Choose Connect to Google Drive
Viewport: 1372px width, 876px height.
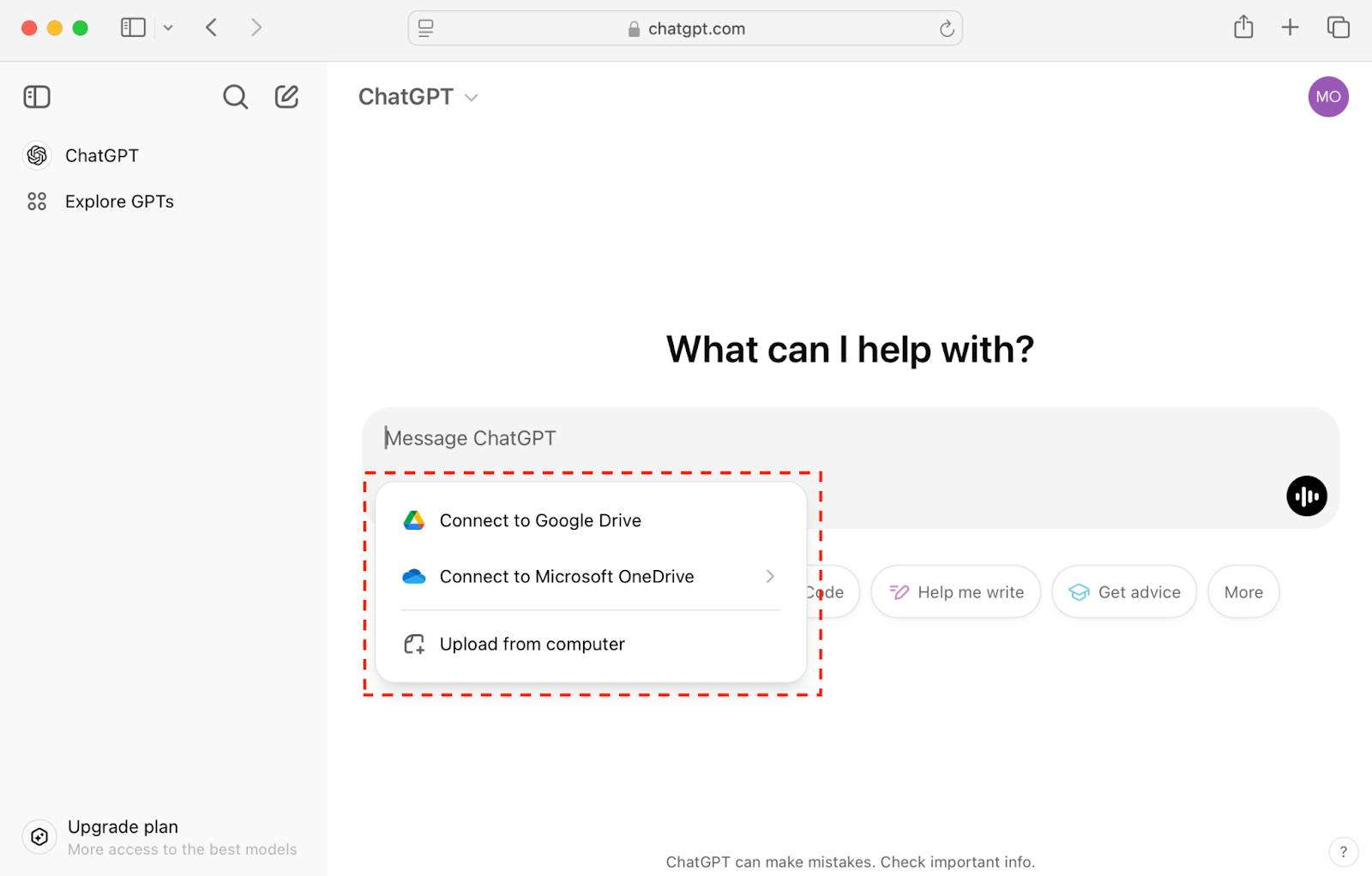[x=591, y=520]
